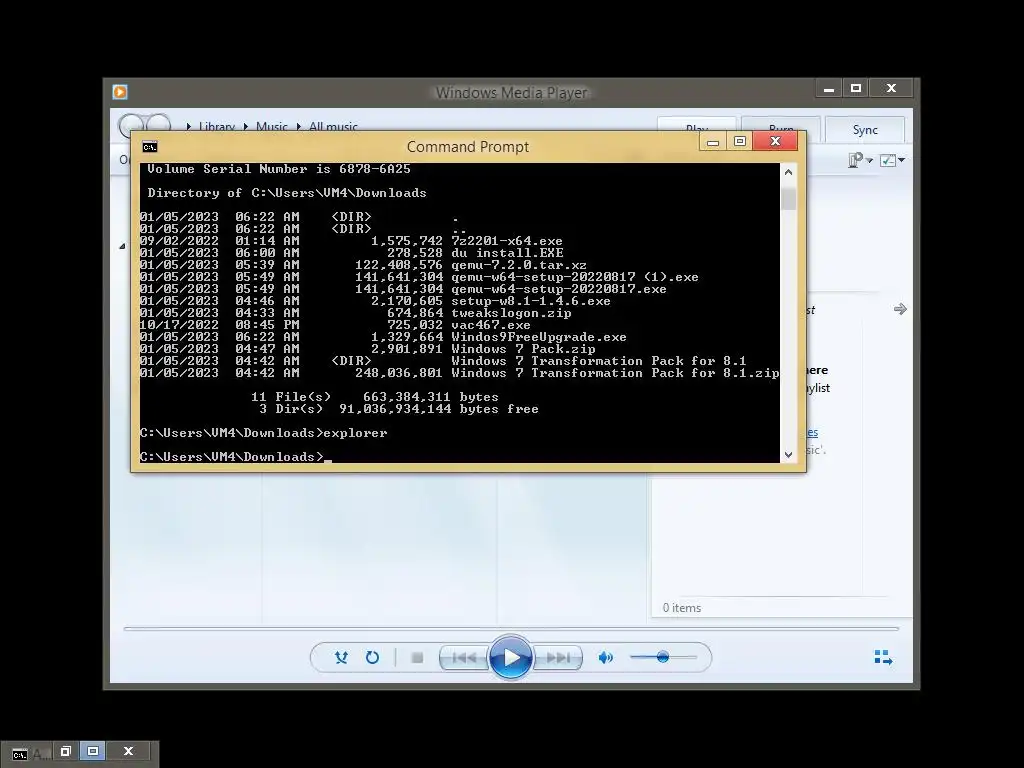Open the device sync options dropdown
1024x768 pixels.
click(860, 160)
